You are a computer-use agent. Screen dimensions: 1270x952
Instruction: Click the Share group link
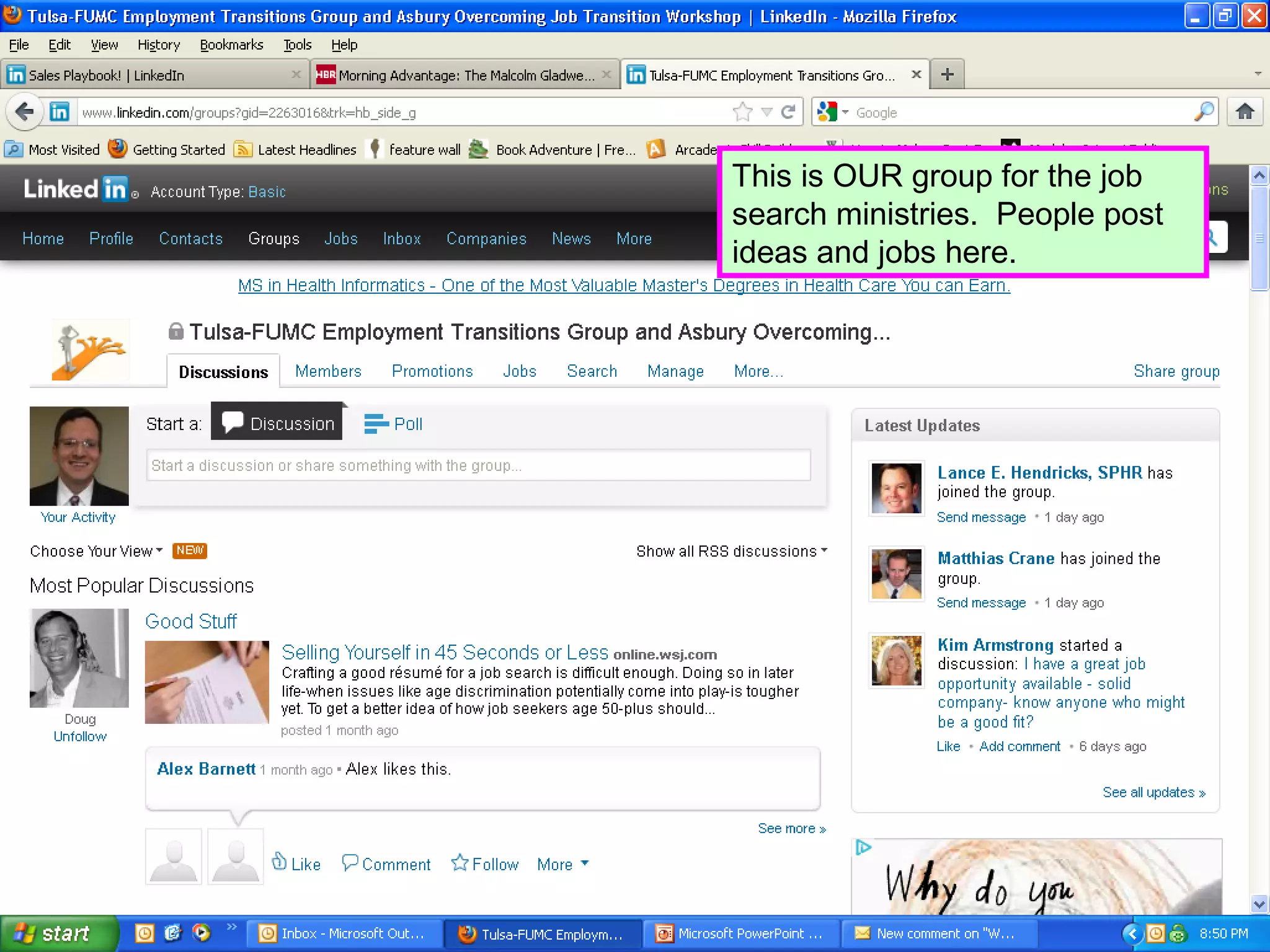click(x=1176, y=371)
